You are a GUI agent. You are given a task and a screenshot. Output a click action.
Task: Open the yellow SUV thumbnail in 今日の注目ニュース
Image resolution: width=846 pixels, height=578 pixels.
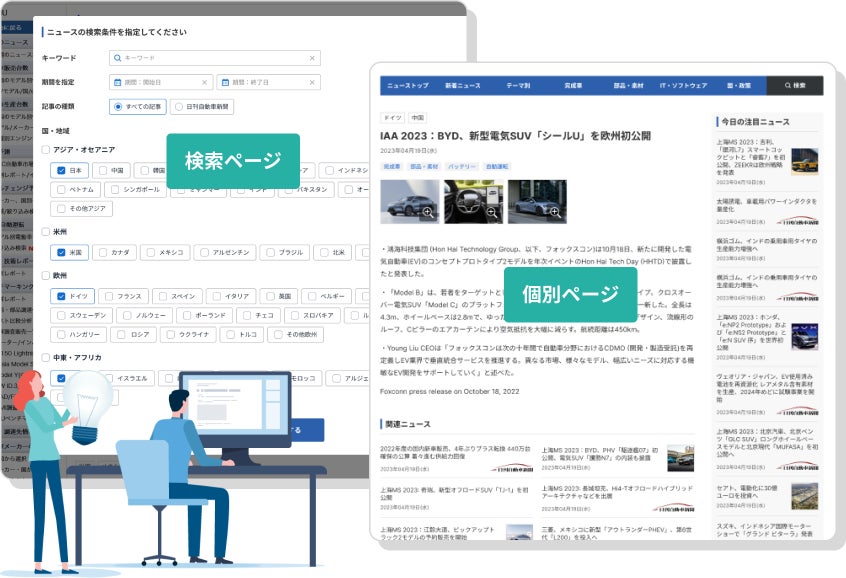point(804,161)
